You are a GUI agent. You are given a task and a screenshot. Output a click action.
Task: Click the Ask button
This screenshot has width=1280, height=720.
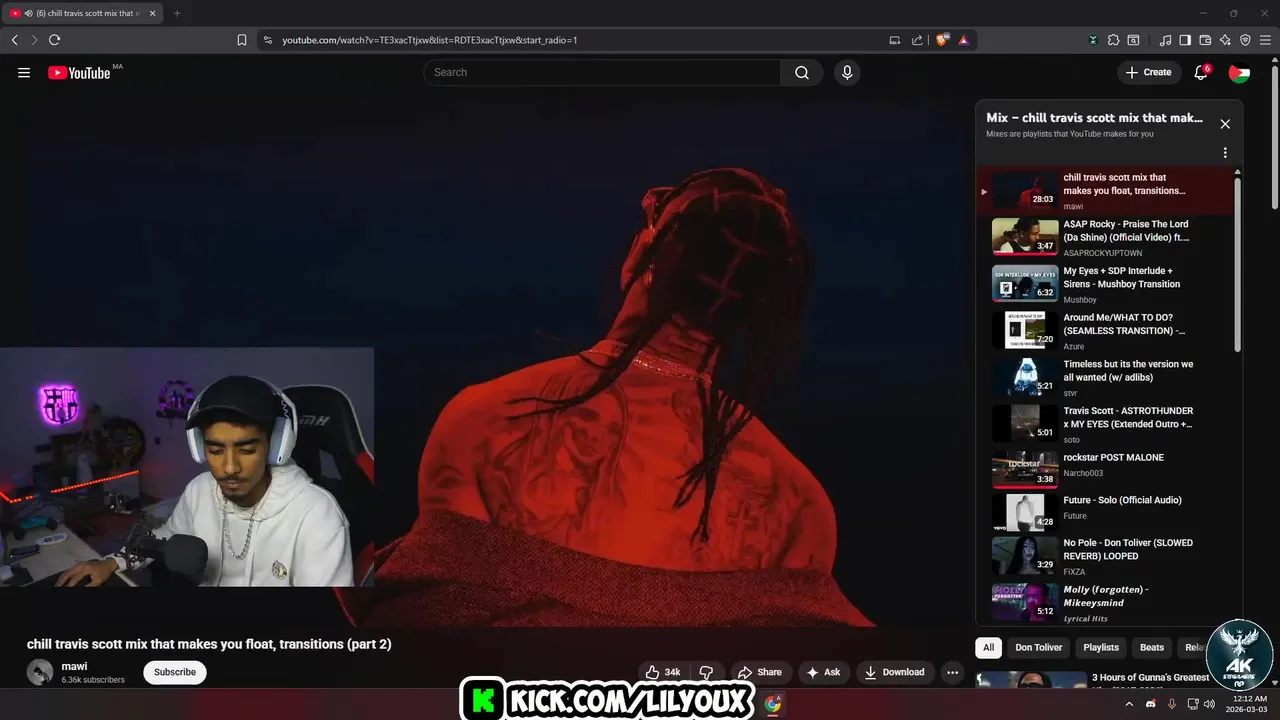coord(823,672)
